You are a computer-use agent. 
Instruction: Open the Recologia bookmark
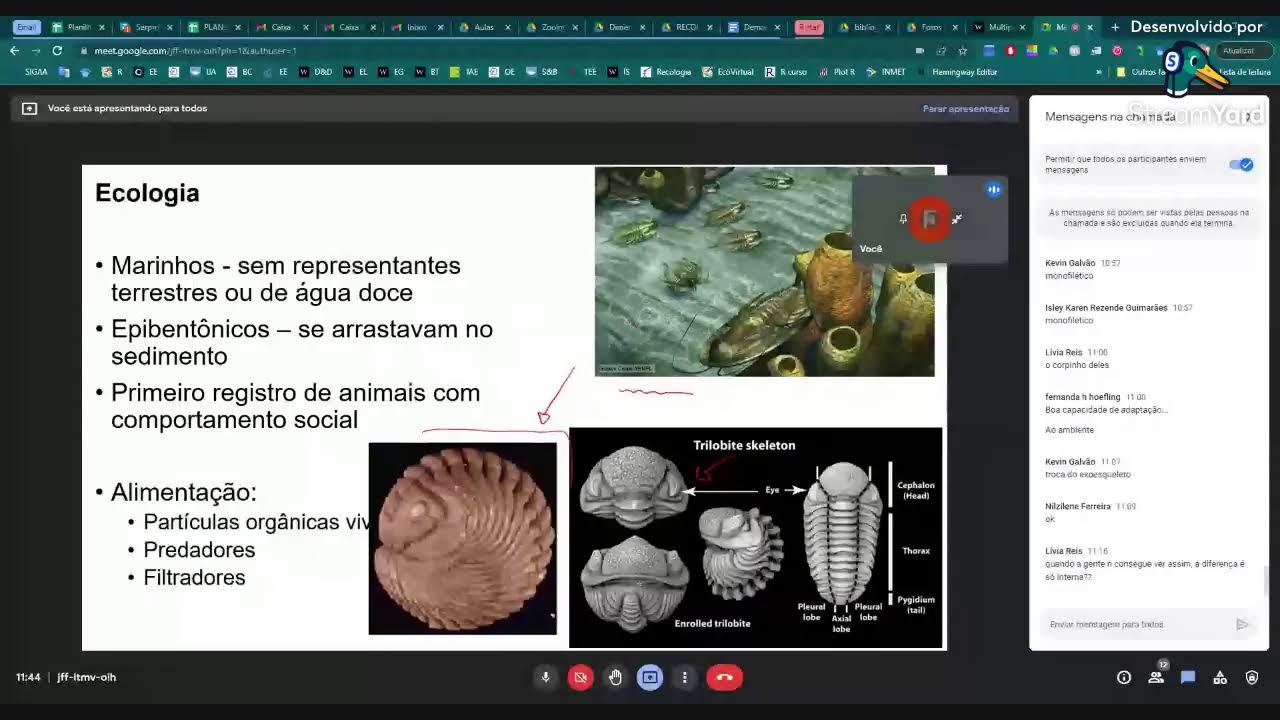(x=667, y=72)
